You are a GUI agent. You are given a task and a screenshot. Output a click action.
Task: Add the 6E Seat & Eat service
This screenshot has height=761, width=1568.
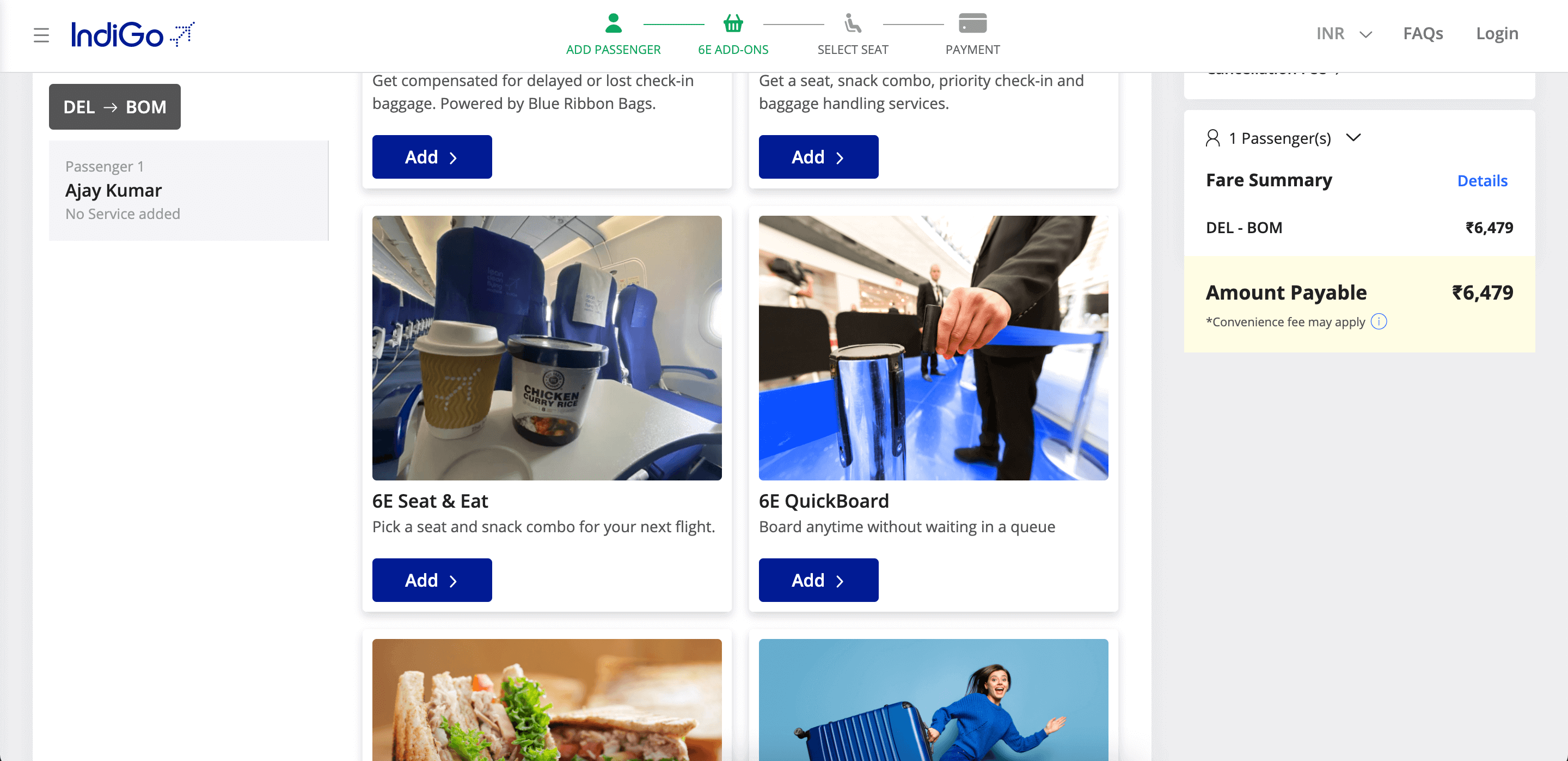pos(432,580)
